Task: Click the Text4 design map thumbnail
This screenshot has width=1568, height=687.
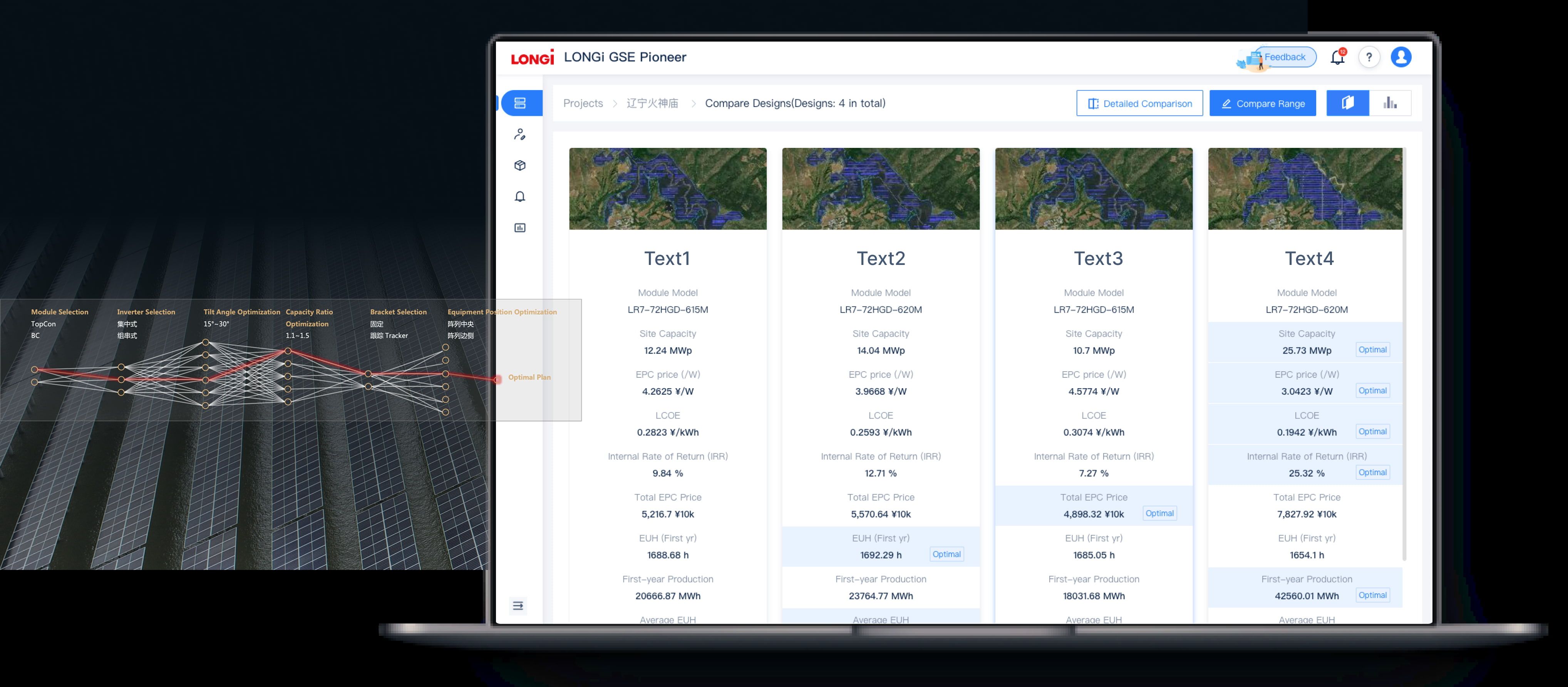Action: pyautogui.click(x=1305, y=189)
